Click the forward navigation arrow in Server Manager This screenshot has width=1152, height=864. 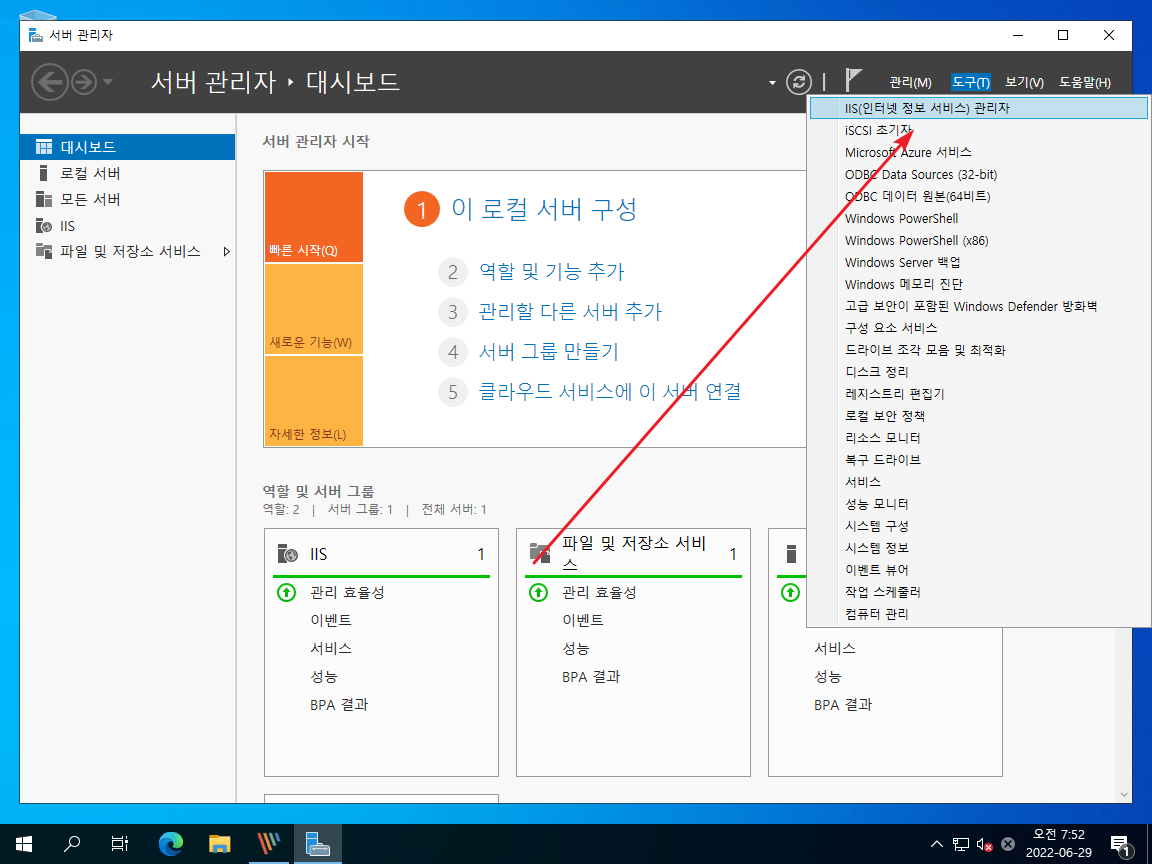[x=84, y=82]
